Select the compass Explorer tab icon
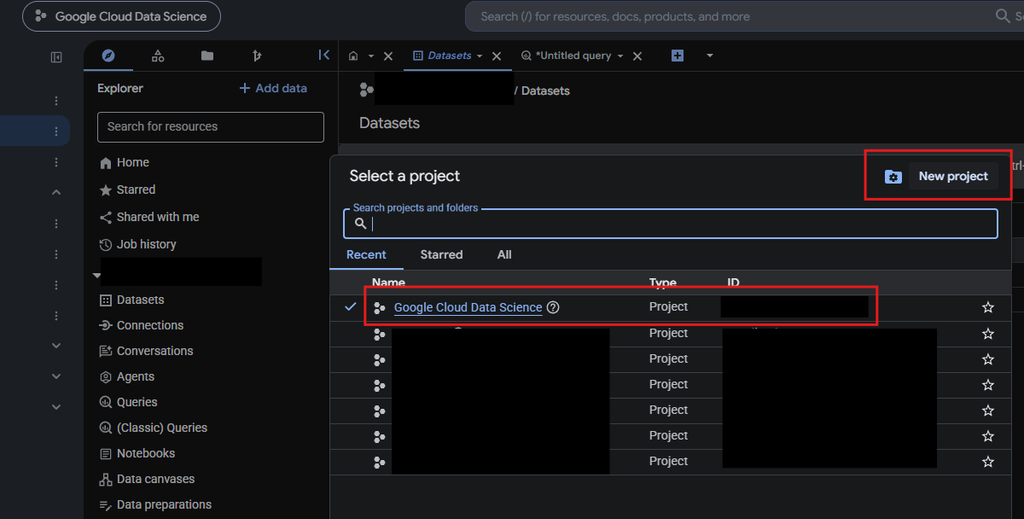 [108, 55]
